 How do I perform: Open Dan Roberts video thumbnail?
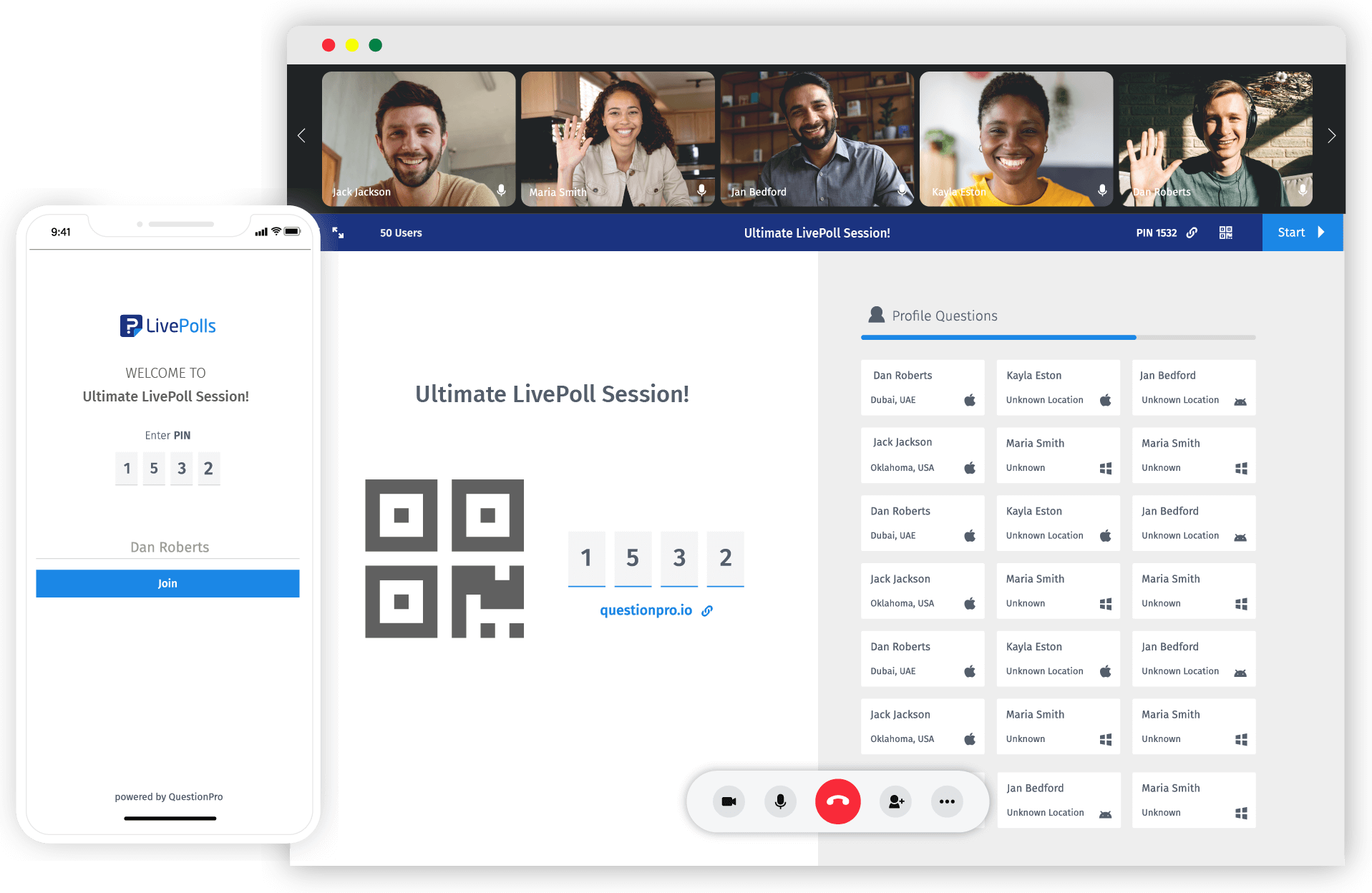(1215, 139)
